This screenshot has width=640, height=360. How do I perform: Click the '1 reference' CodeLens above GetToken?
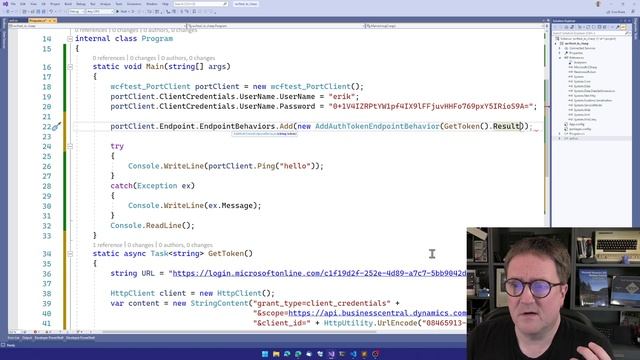tap(107, 245)
